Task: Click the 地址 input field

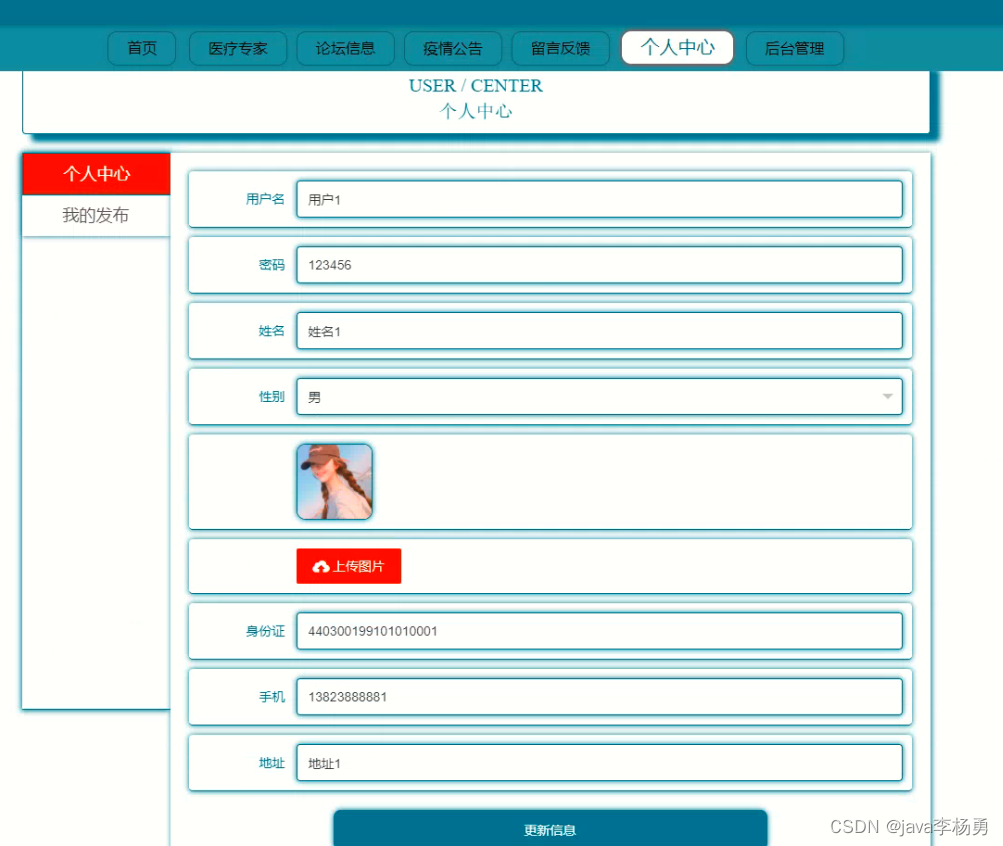Action: 599,763
